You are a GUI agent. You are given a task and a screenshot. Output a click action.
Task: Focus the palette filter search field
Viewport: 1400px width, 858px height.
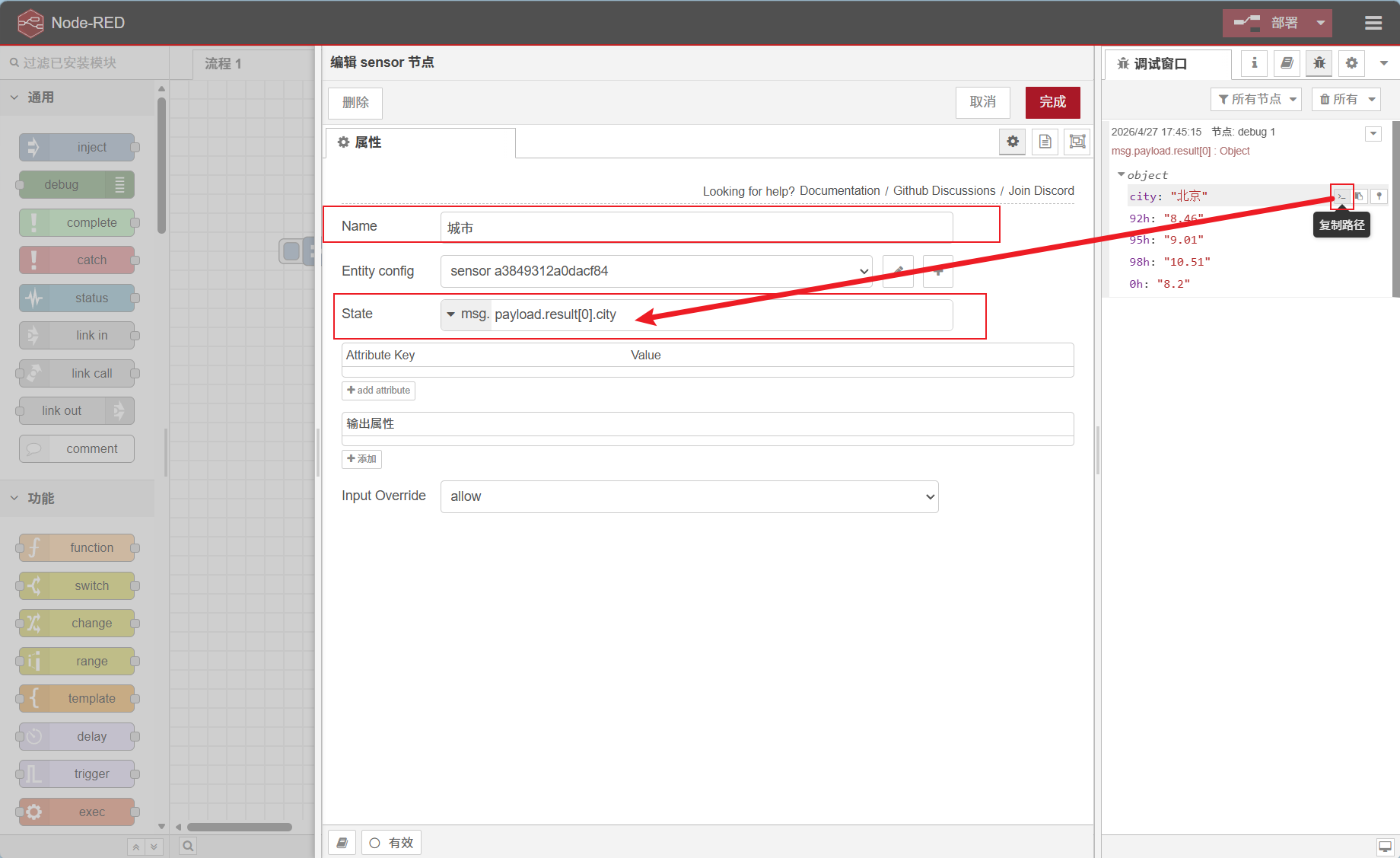[84, 62]
